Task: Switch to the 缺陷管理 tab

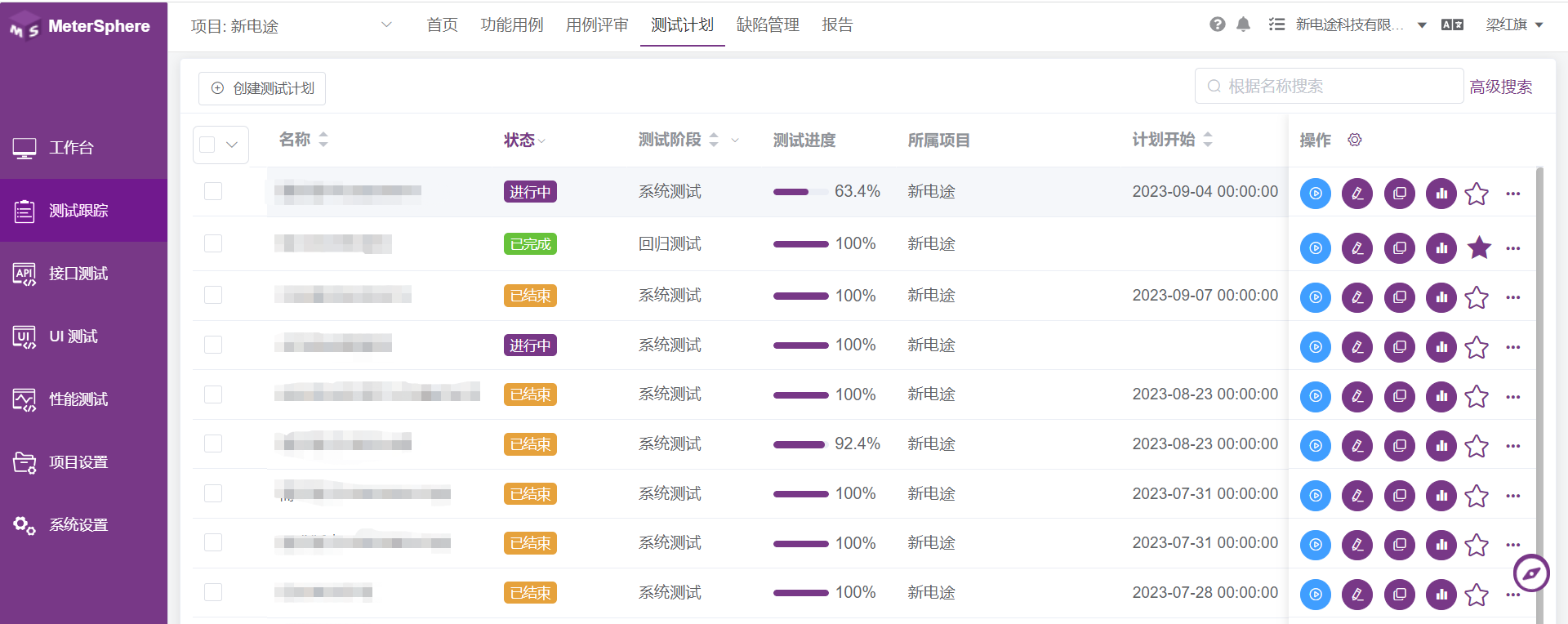Action: (767, 25)
